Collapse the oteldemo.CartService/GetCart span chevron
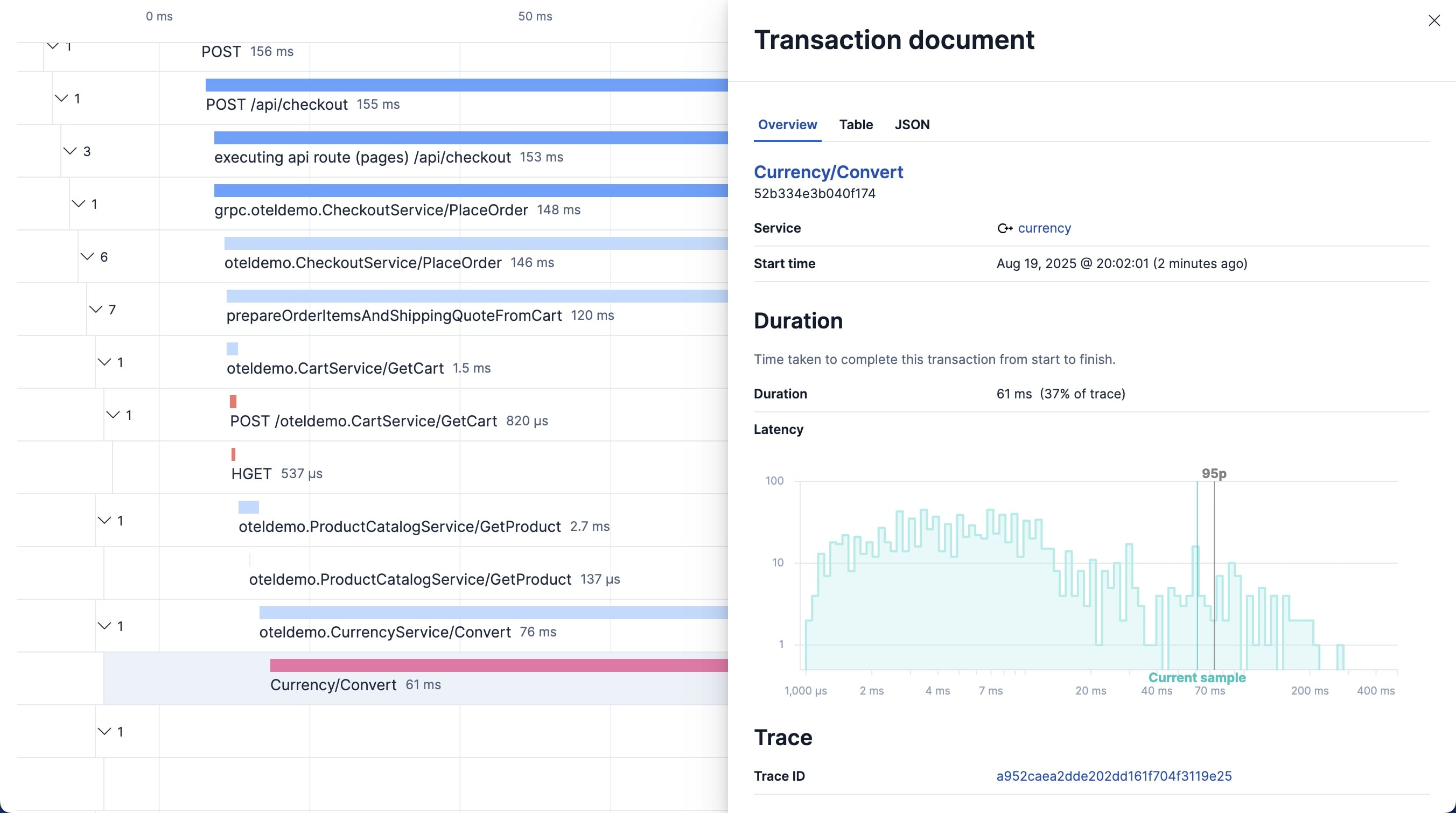The image size is (1456, 813). click(104, 362)
